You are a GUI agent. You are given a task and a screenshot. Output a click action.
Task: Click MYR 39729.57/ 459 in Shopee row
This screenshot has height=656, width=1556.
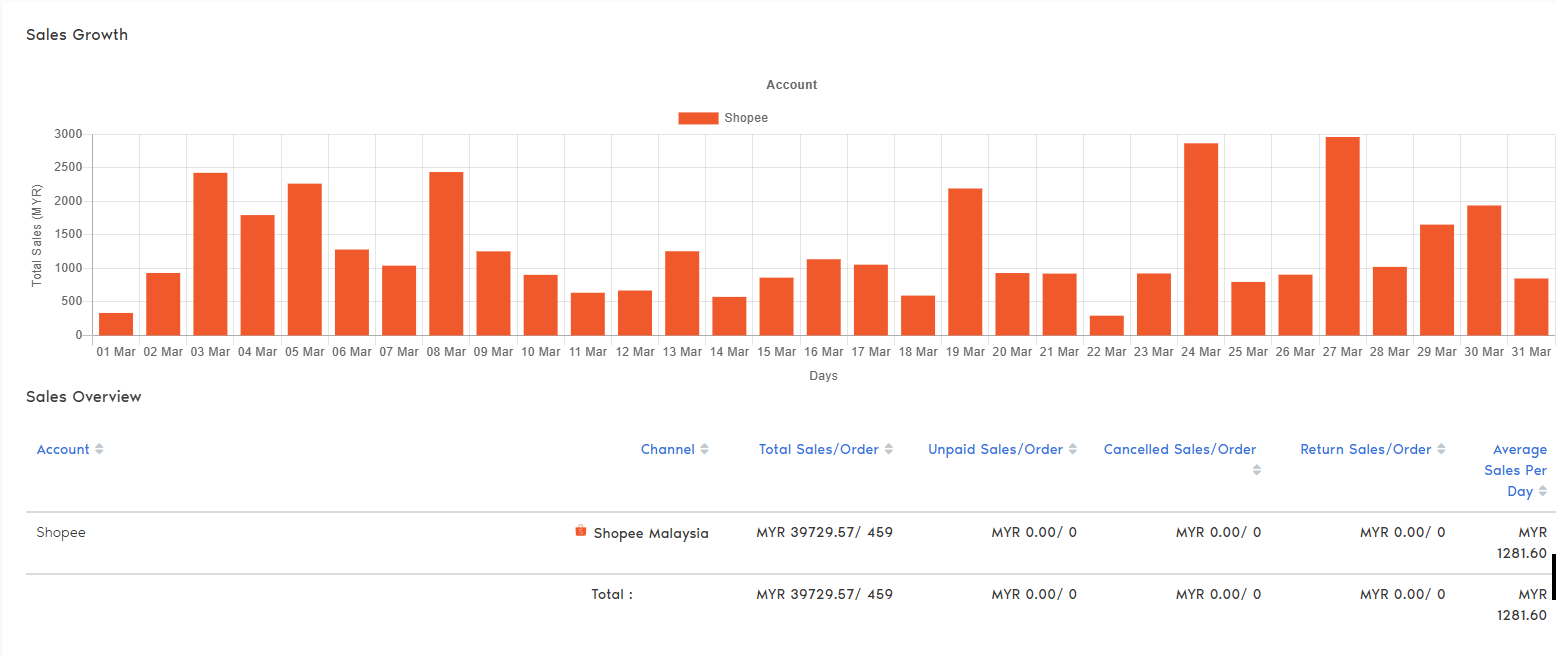(825, 532)
